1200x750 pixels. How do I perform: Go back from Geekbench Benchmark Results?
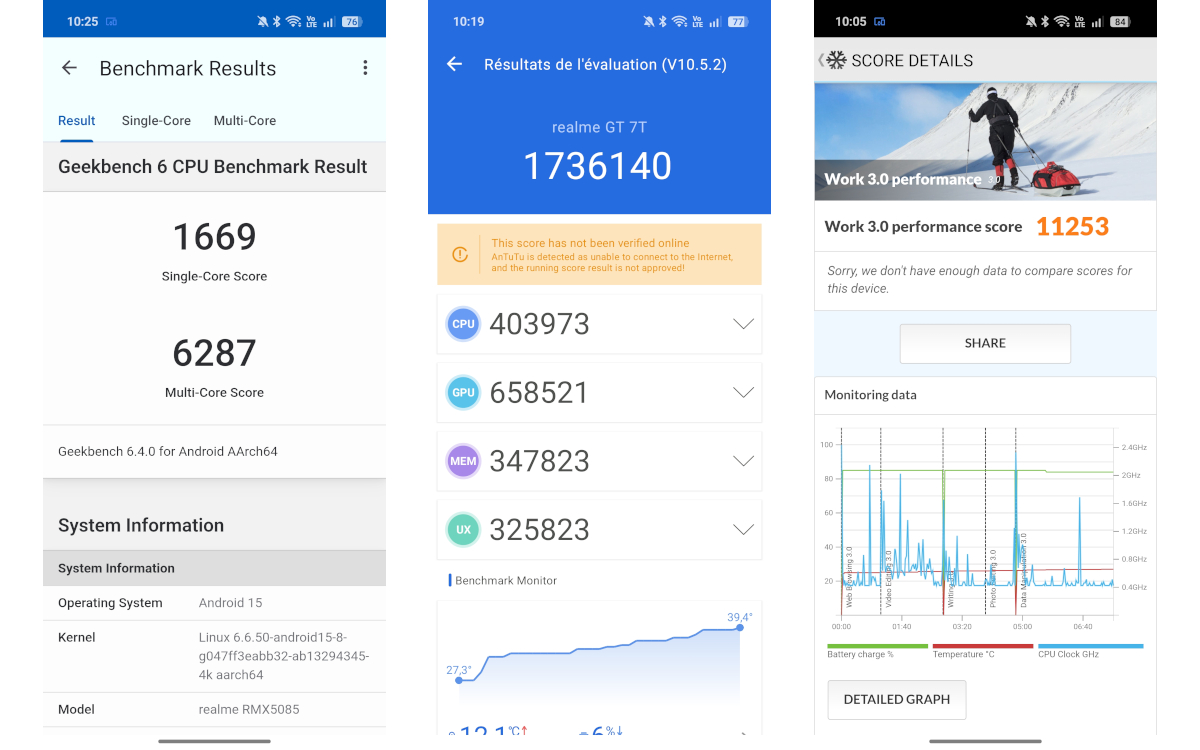[x=69, y=68]
